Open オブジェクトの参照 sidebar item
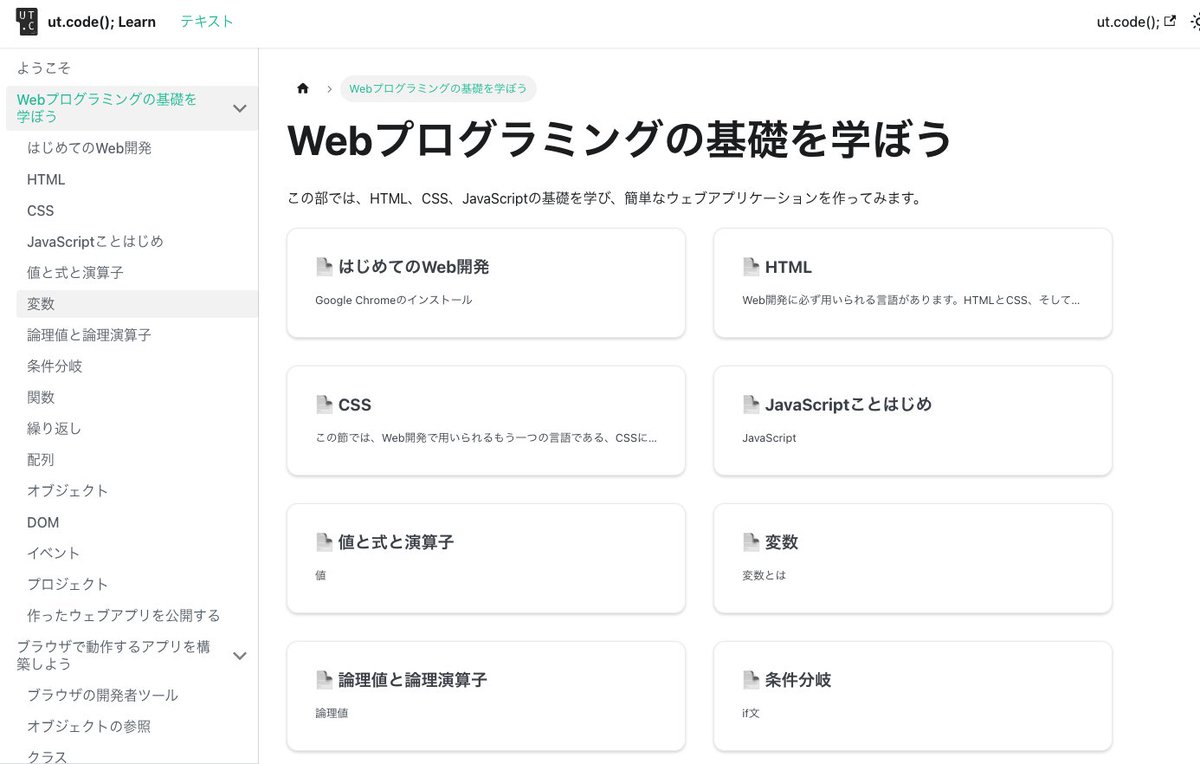The height and width of the screenshot is (764, 1200). (x=89, y=726)
